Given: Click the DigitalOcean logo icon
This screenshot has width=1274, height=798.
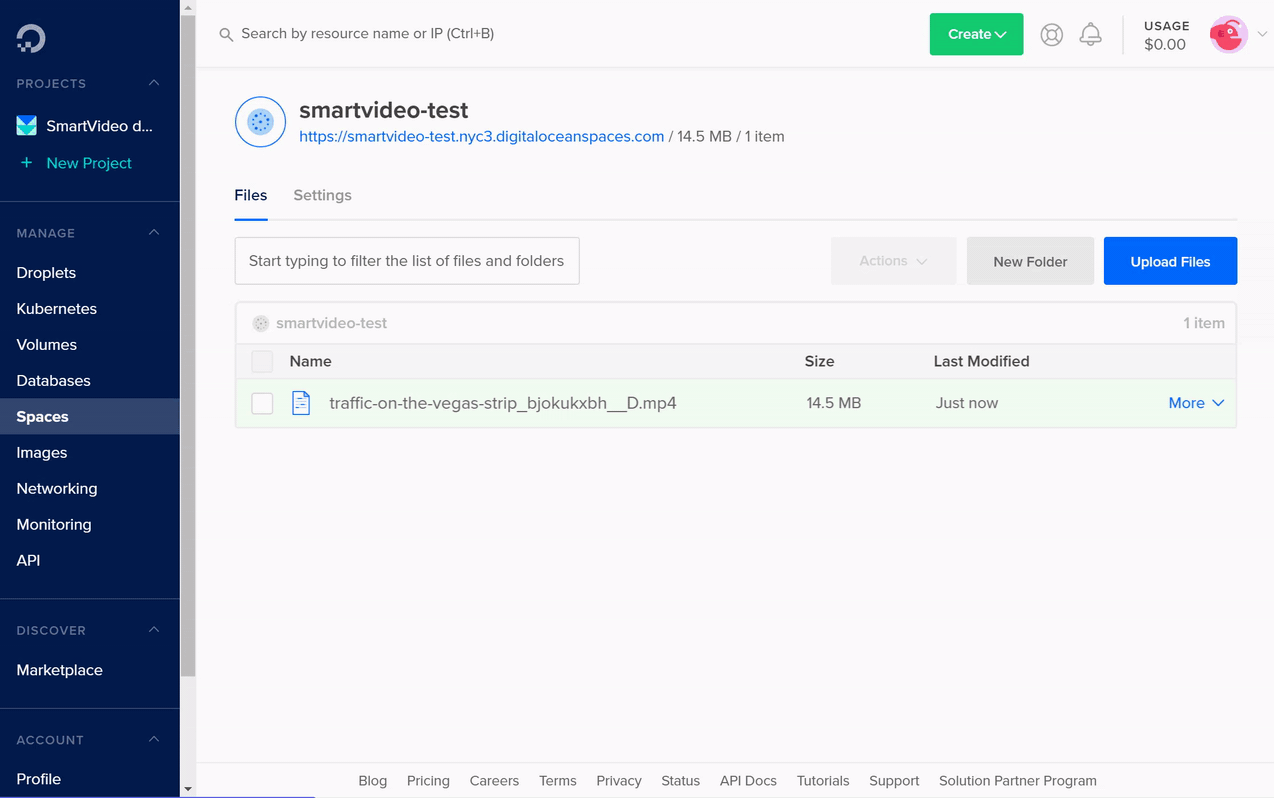Looking at the screenshot, I should tap(31, 38).
